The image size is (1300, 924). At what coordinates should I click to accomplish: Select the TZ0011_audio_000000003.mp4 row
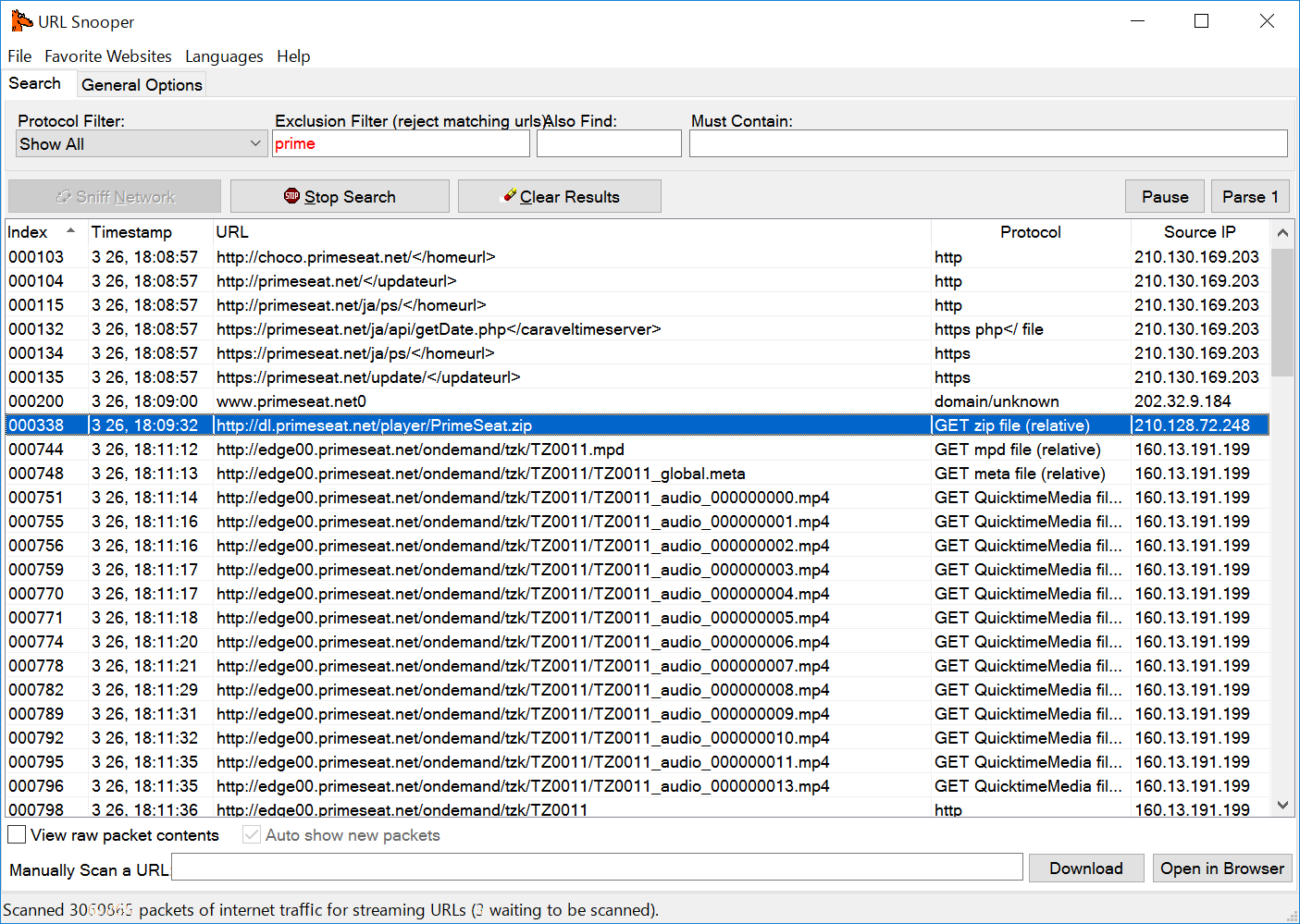point(638,570)
